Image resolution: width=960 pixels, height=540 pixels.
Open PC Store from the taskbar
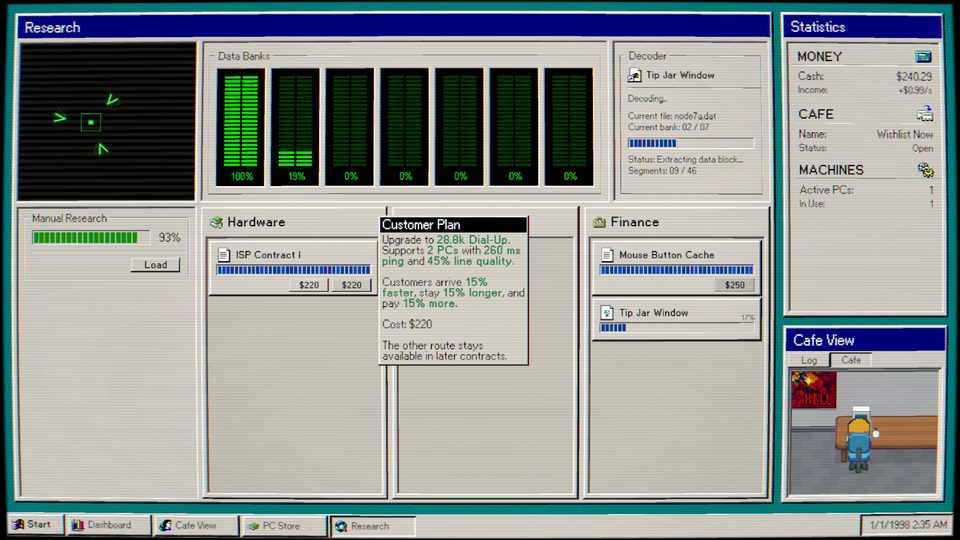[283, 525]
